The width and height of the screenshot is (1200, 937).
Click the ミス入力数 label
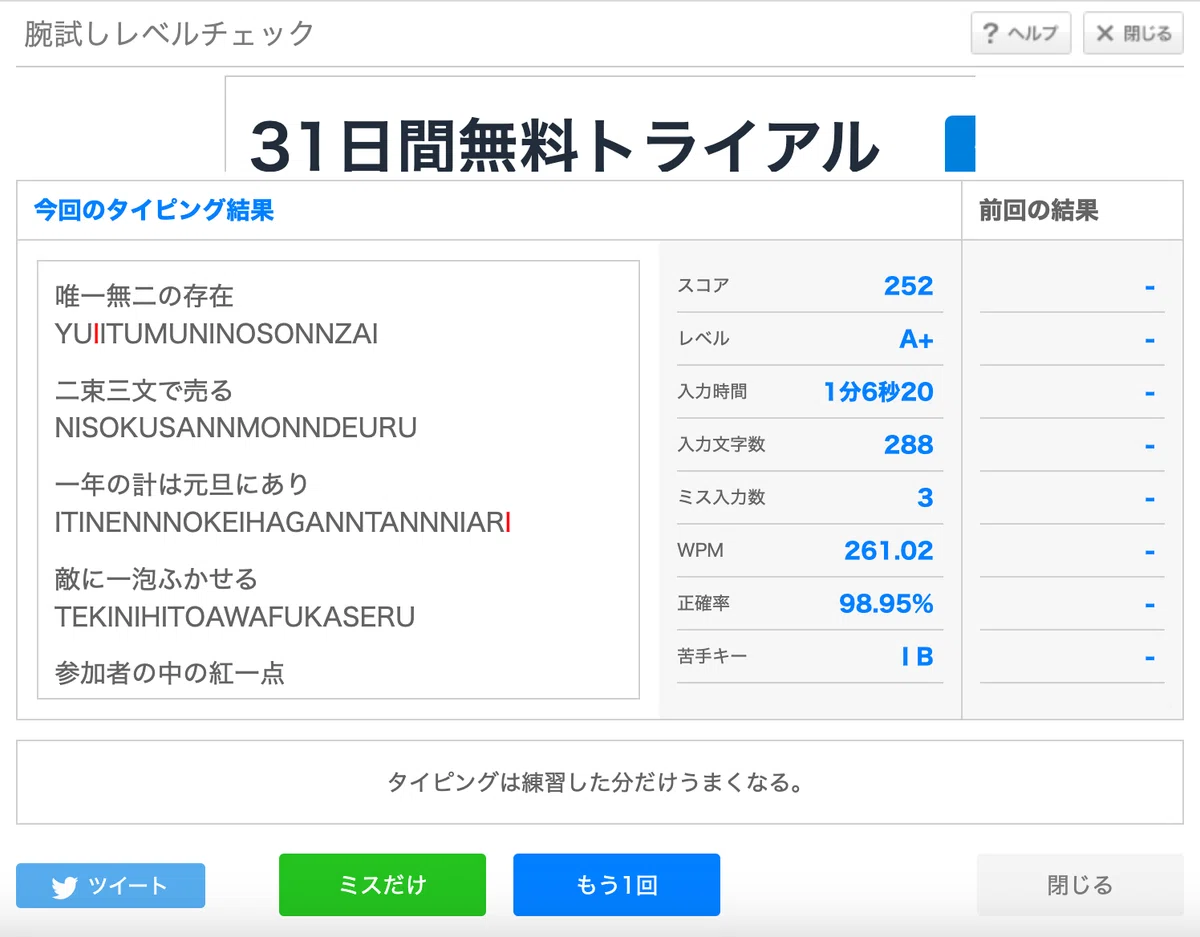(x=721, y=498)
